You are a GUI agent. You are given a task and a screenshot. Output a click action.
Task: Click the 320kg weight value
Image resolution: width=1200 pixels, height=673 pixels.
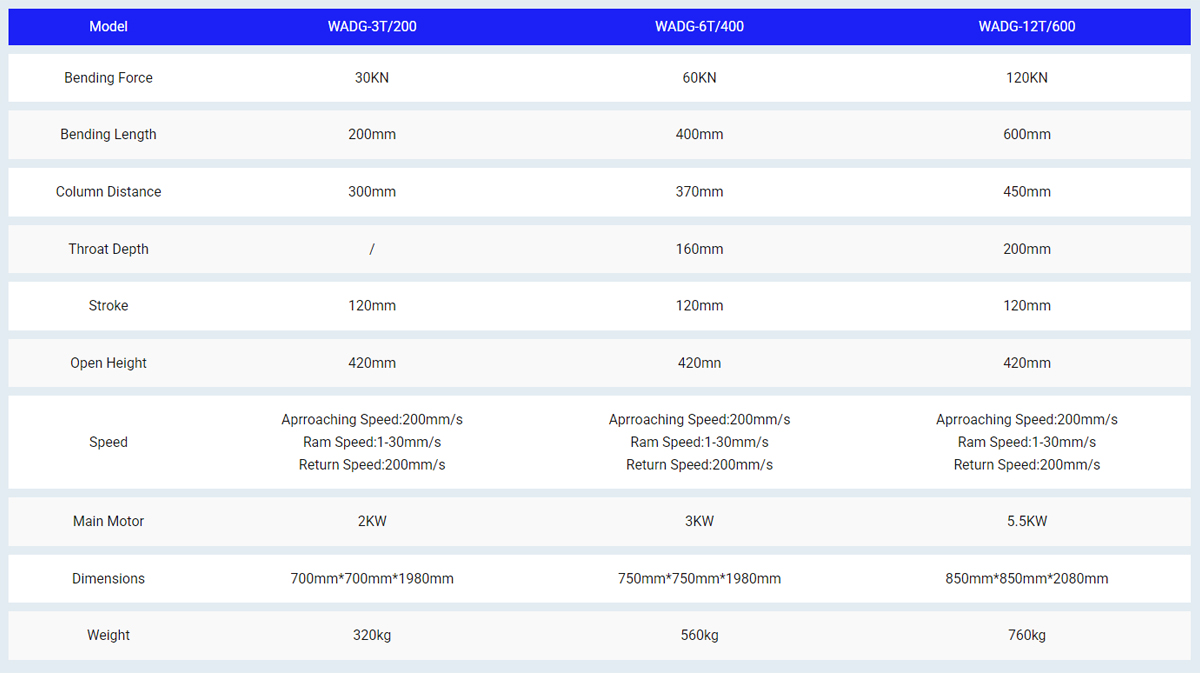[x=371, y=635]
